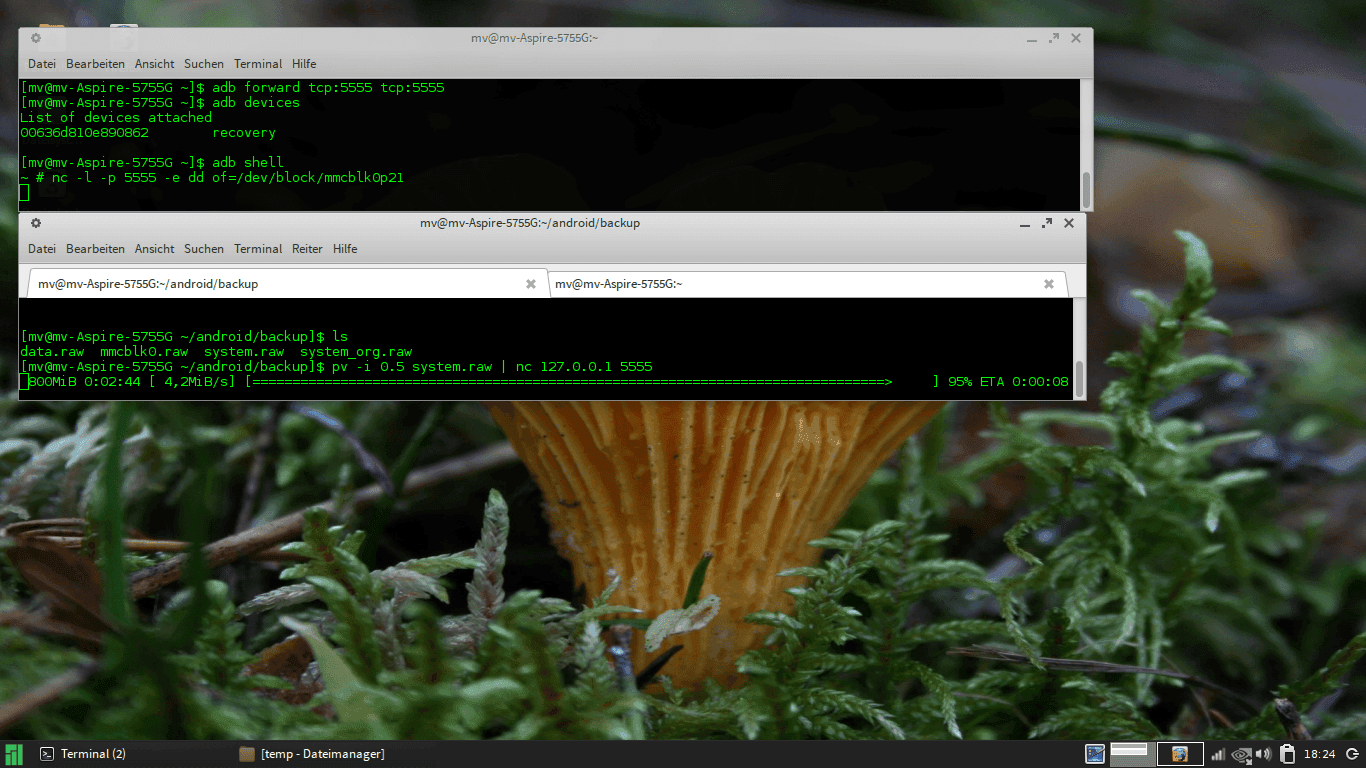The image size is (1366, 768).
Task: Open Bearbeiten menu in the android/backup window
Action: click(x=95, y=249)
